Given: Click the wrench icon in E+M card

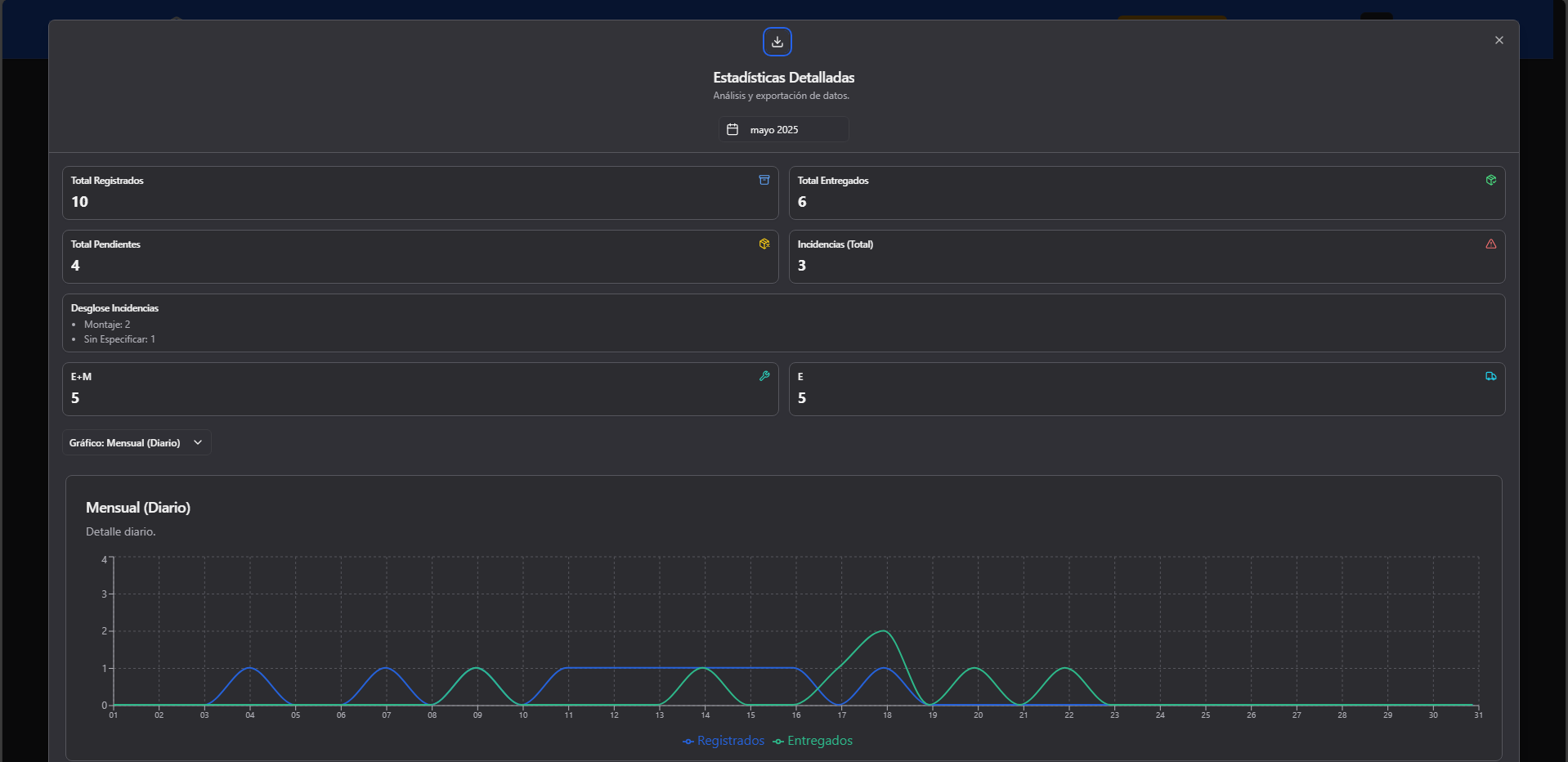Looking at the screenshot, I should pyautogui.click(x=764, y=376).
